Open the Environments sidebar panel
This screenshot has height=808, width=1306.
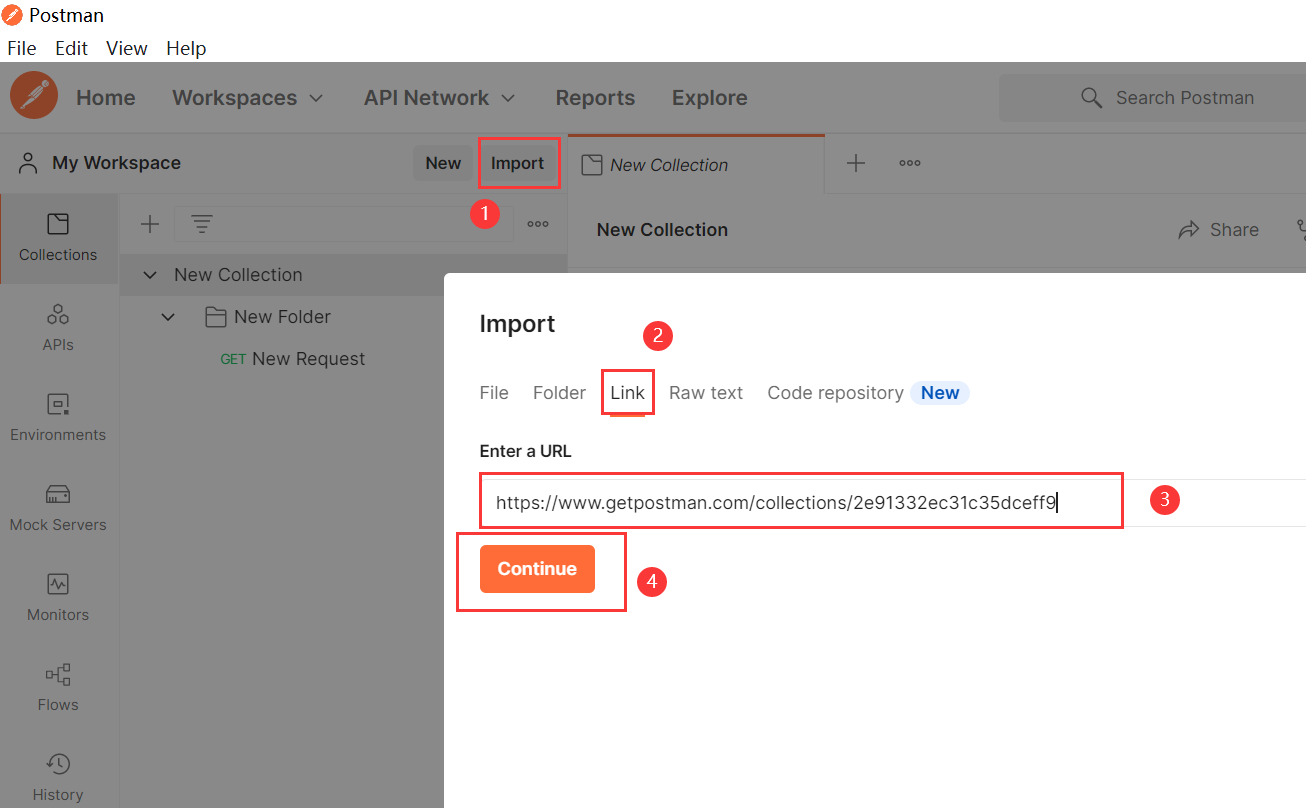(x=58, y=418)
